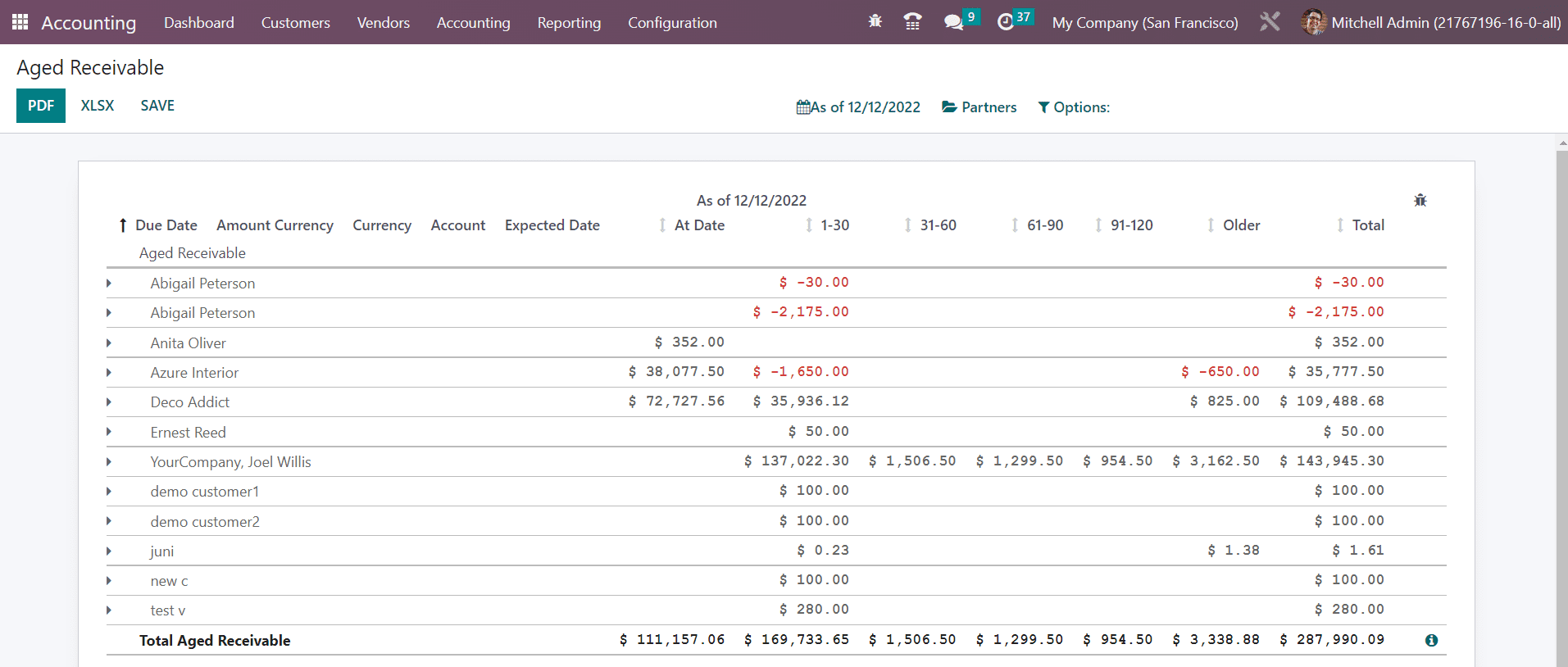Open the activities clock icon

(x=1006, y=22)
